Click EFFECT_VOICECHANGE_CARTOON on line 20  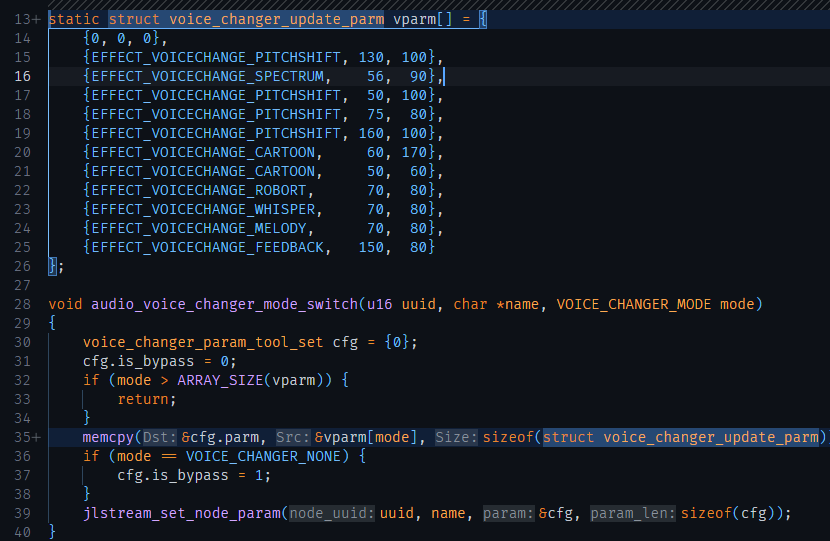pyautogui.click(x=203, y=152)
